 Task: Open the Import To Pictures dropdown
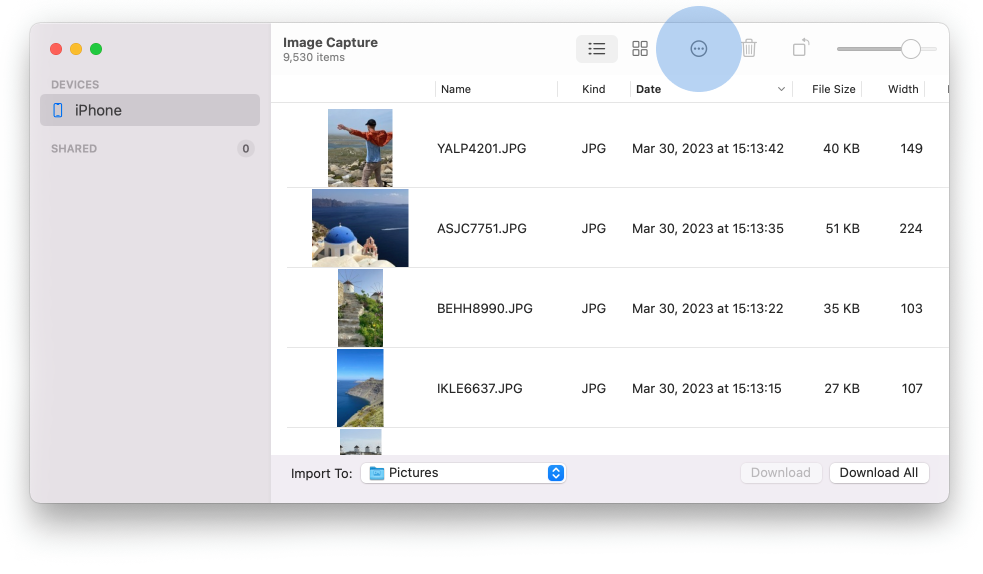click(x=463, y=473)
